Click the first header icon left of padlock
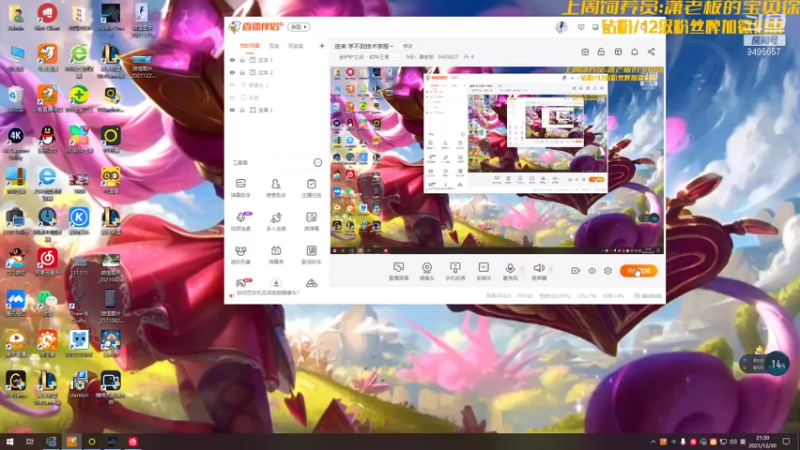 (585, 52)
